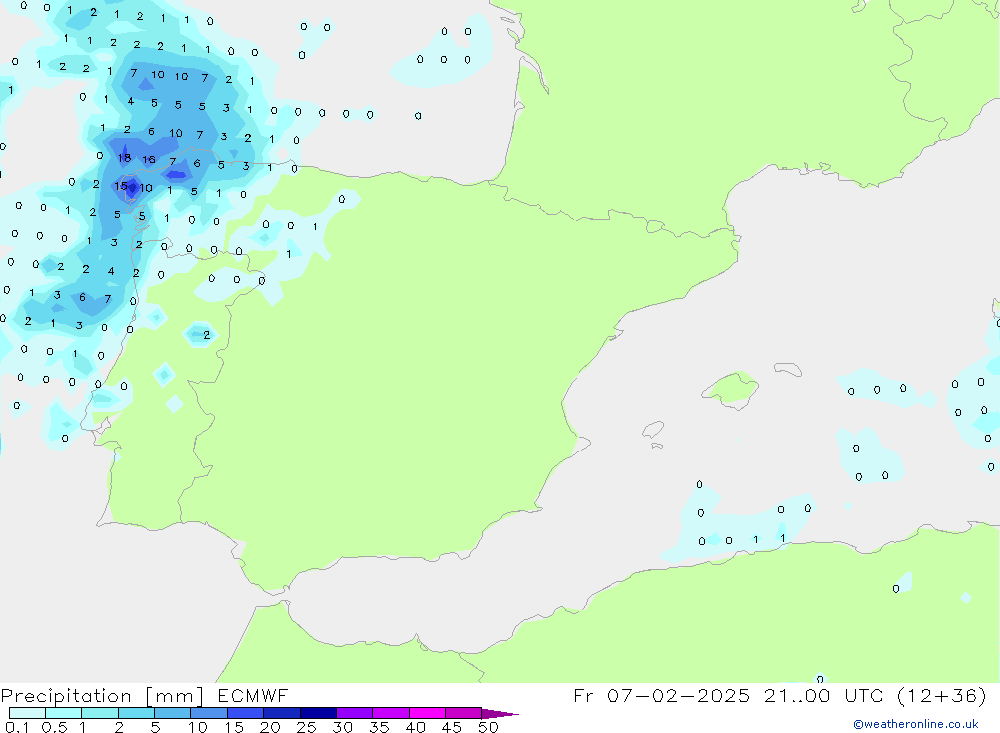Click the 'Precipitation [mm] ECMWF' title text

point(144,696)
